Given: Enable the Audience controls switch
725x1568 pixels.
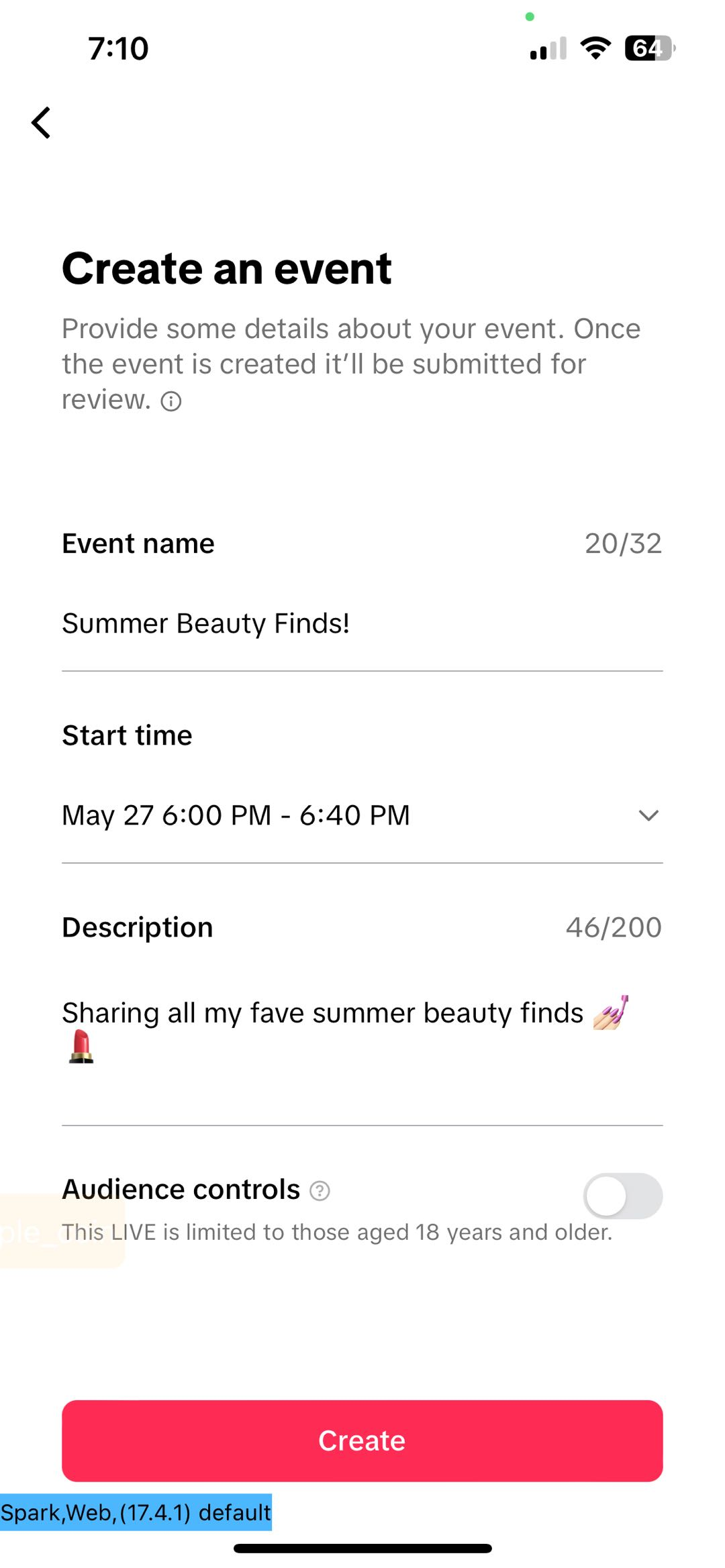Looking at the screenshot, I should [x=622, y=1196].
